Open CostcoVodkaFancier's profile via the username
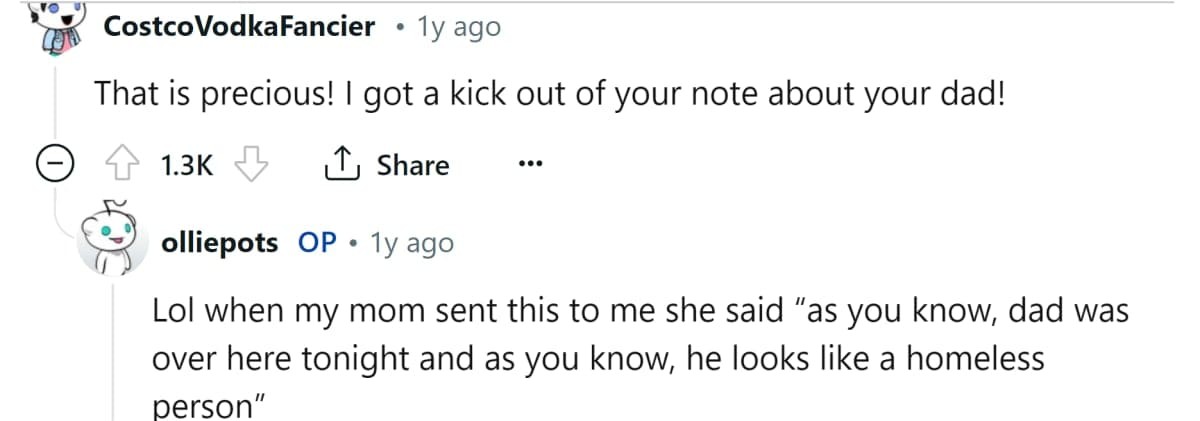The width and height of the screenshot is (1200, 421). click(x=240, y=27)
